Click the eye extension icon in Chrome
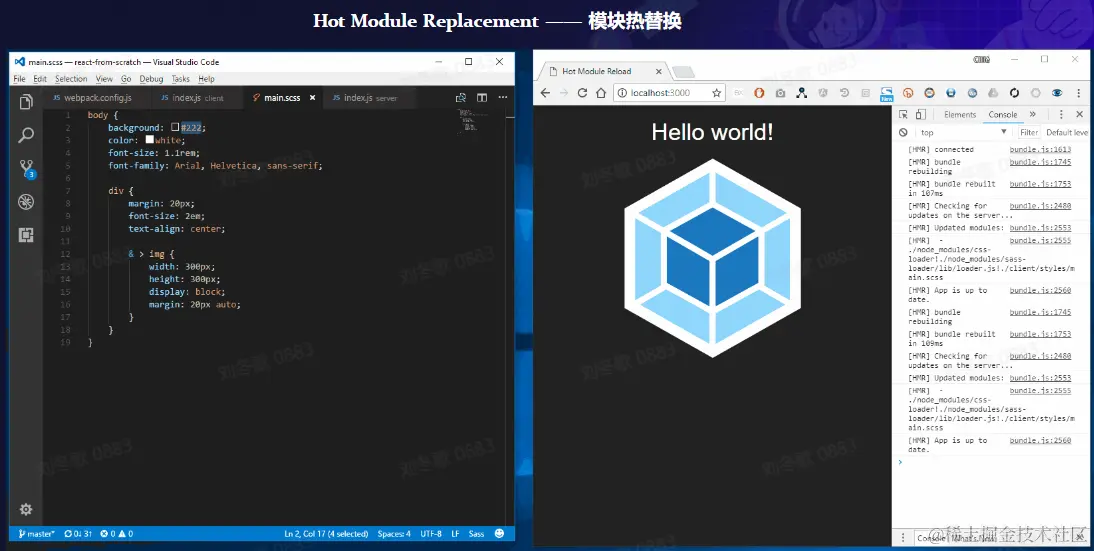The width and height of the screenshot is (1094, 551). click(x=1057, y=93)
